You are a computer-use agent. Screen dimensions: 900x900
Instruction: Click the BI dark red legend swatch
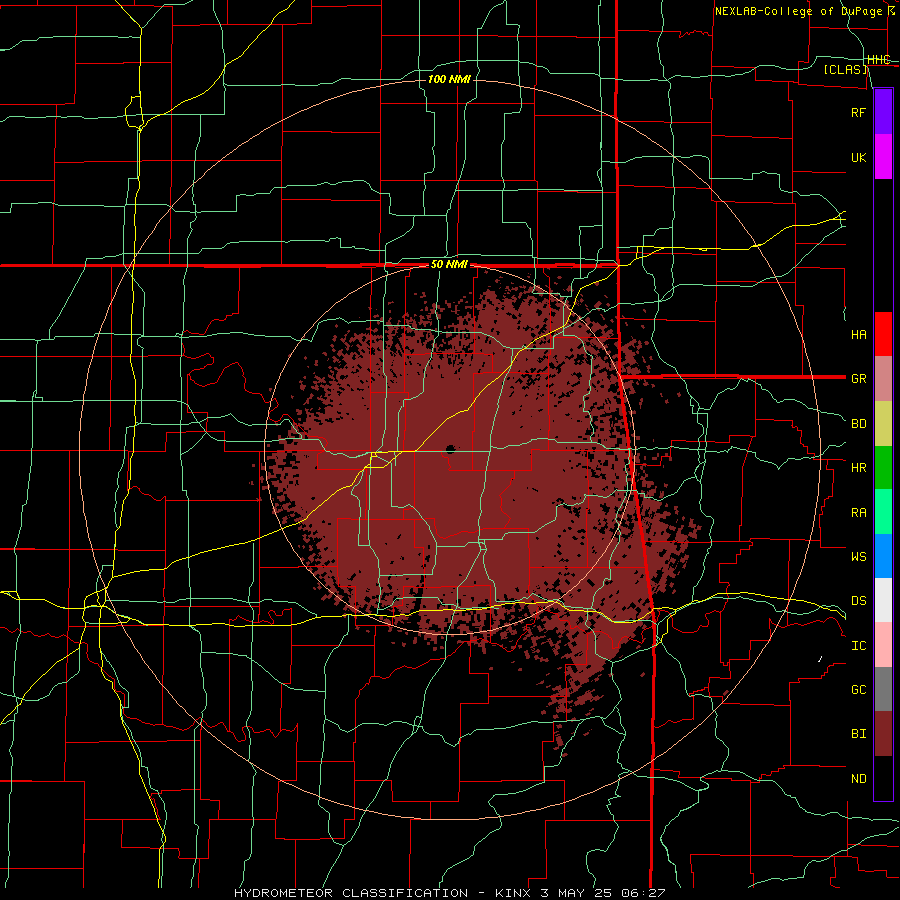click(x=883, y=734)
